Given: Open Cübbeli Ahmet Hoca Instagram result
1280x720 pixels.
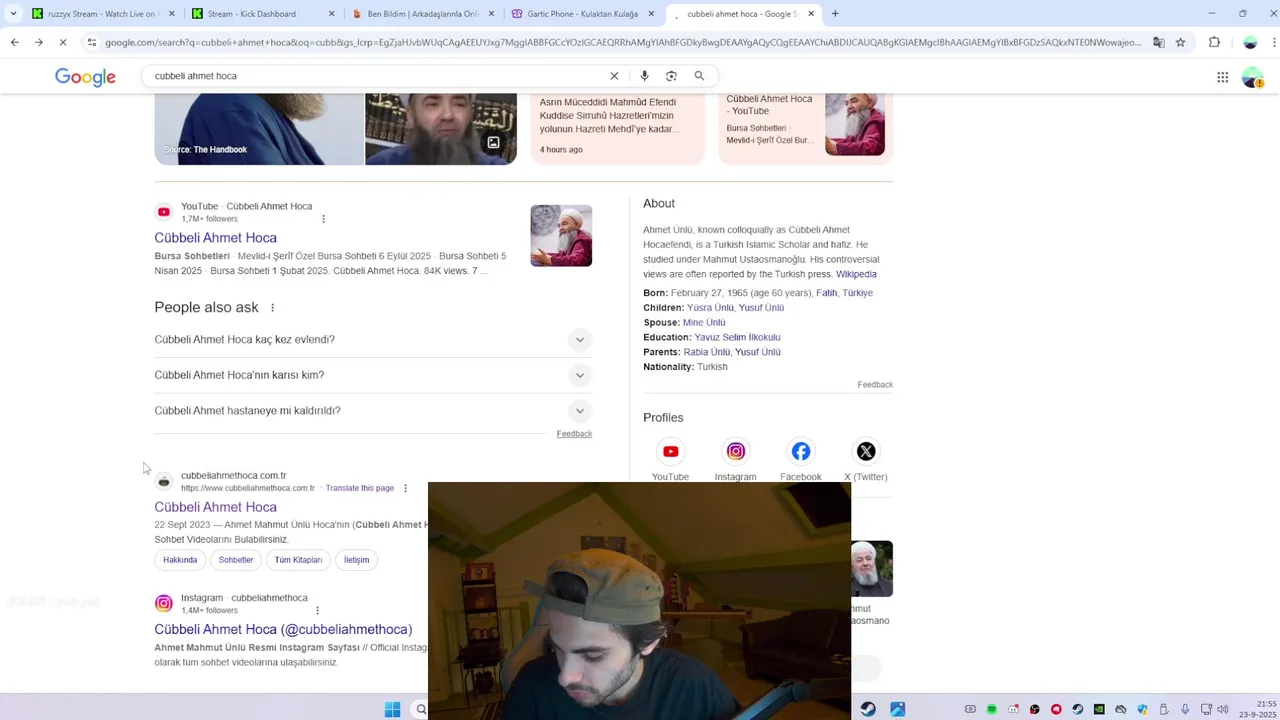Looking at the screenshot, I should pyautogui.click(x=283, y=629).
